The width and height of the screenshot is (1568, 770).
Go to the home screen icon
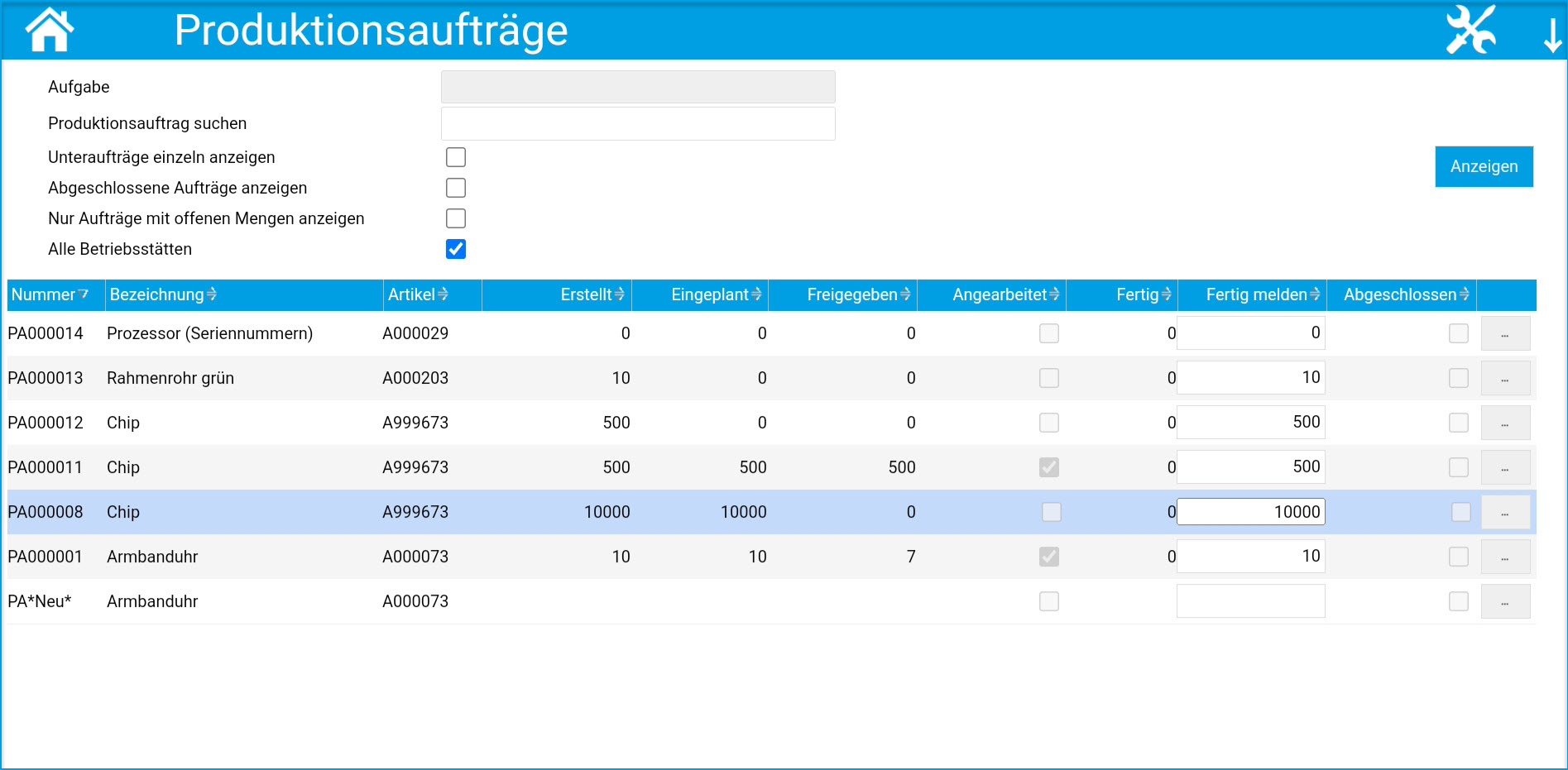(x=50, y=31)
